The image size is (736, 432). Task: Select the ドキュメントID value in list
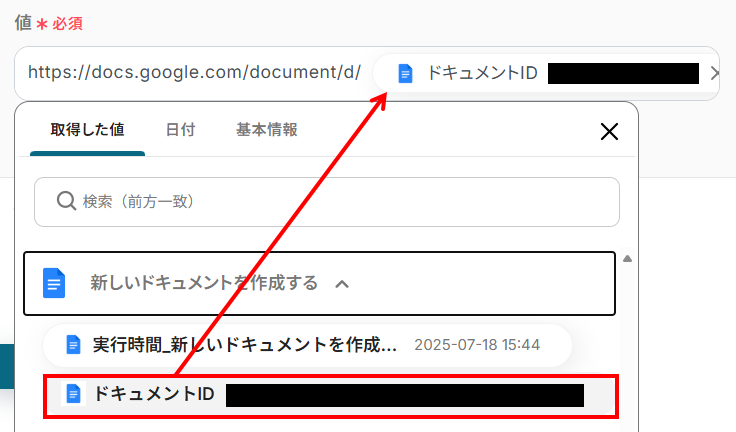(331, 395)
